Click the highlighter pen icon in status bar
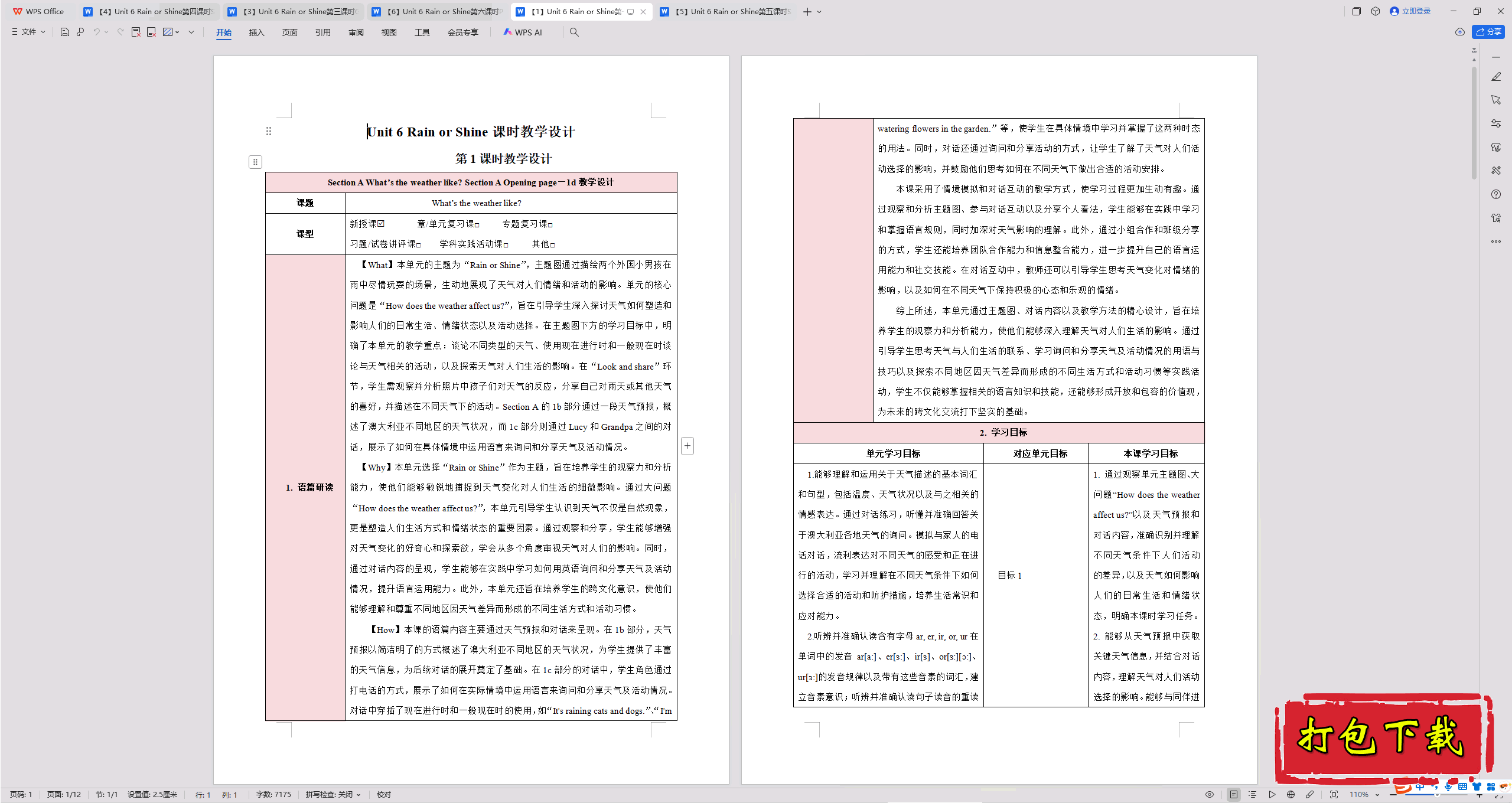The width and height of the screenshot is (1512, 803). [x=1309, y=795]
